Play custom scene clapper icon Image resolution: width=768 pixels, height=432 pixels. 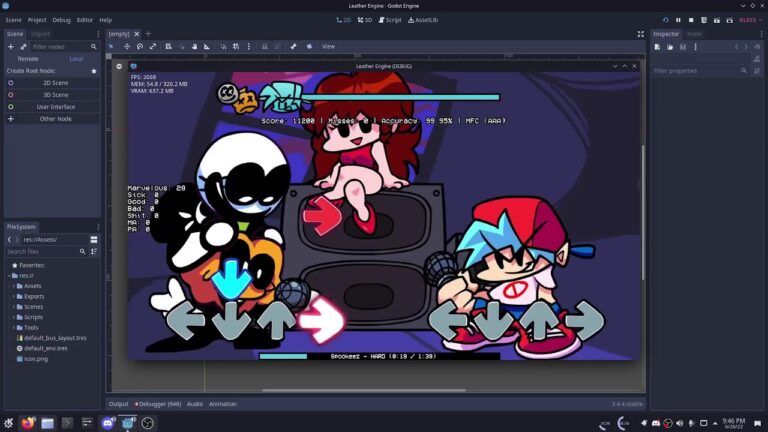[729, 20]
